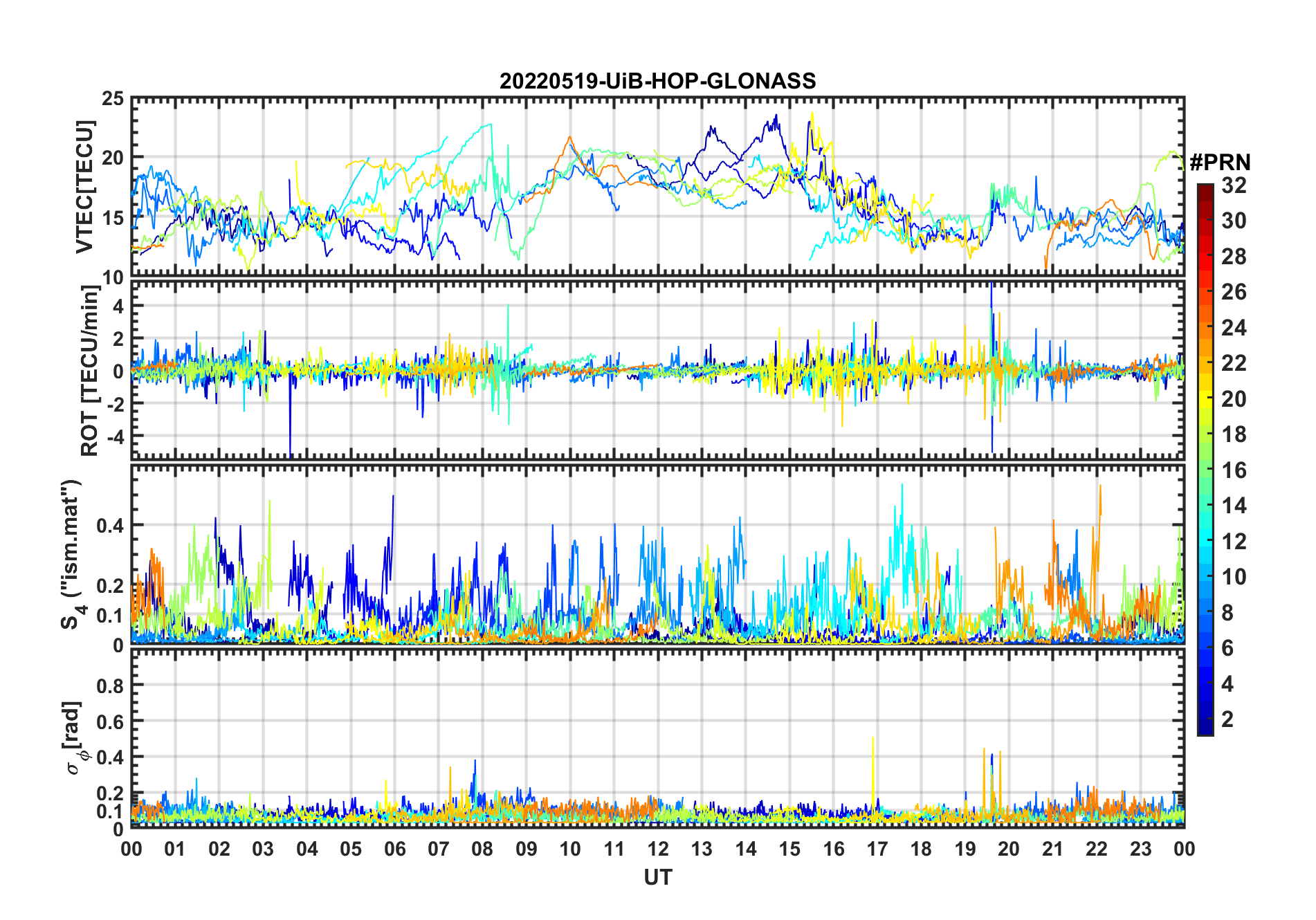This screenshot has width=1316, height=920.
Task: Click VTEC panel y-tick label 15
Action: pyautogui.click(x=113, y=218)
